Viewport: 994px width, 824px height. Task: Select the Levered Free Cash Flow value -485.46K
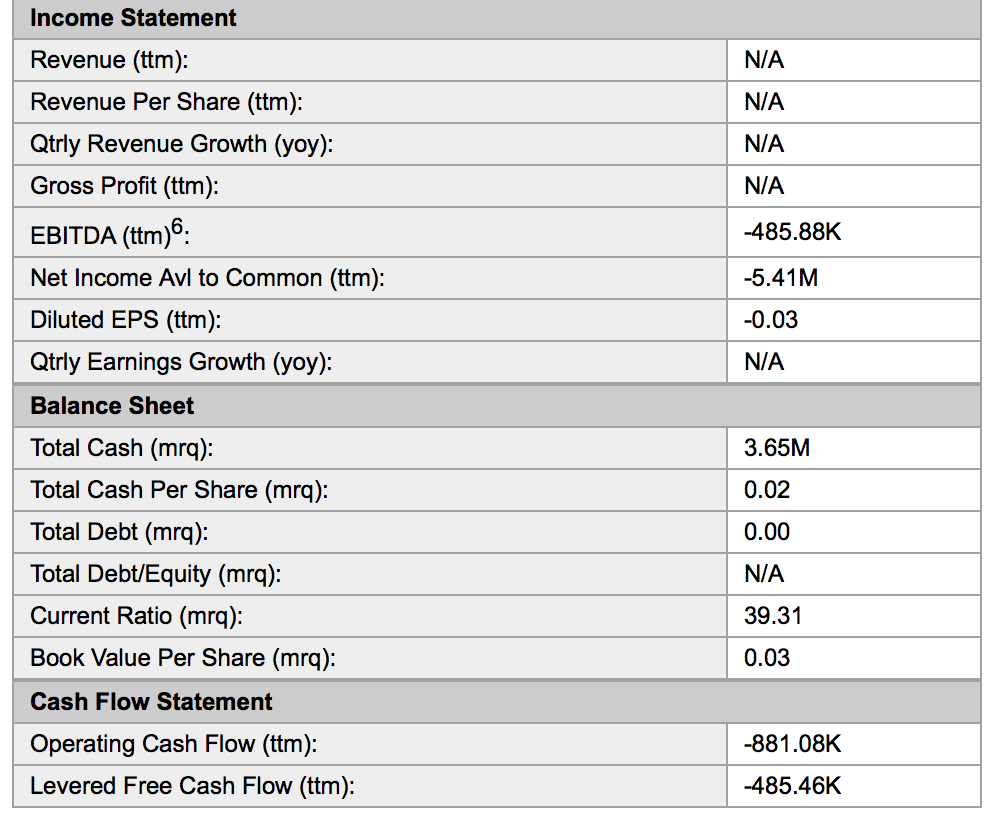[792, 786]
